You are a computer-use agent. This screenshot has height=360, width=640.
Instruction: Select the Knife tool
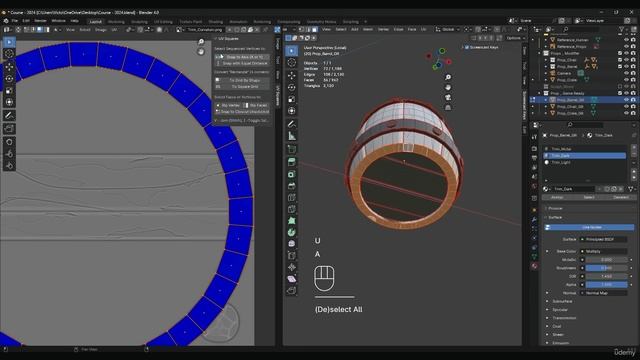pos(291,209)
